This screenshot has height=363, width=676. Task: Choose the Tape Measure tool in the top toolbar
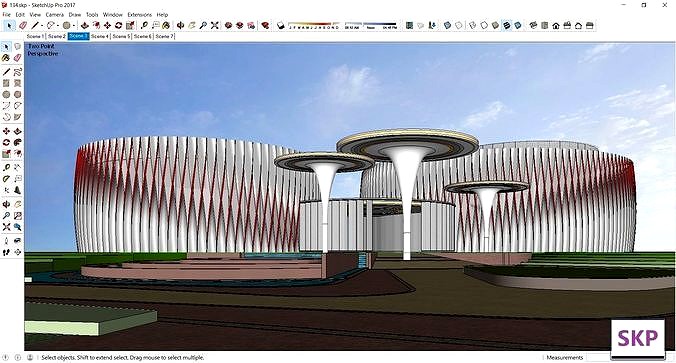pos(144,25)
